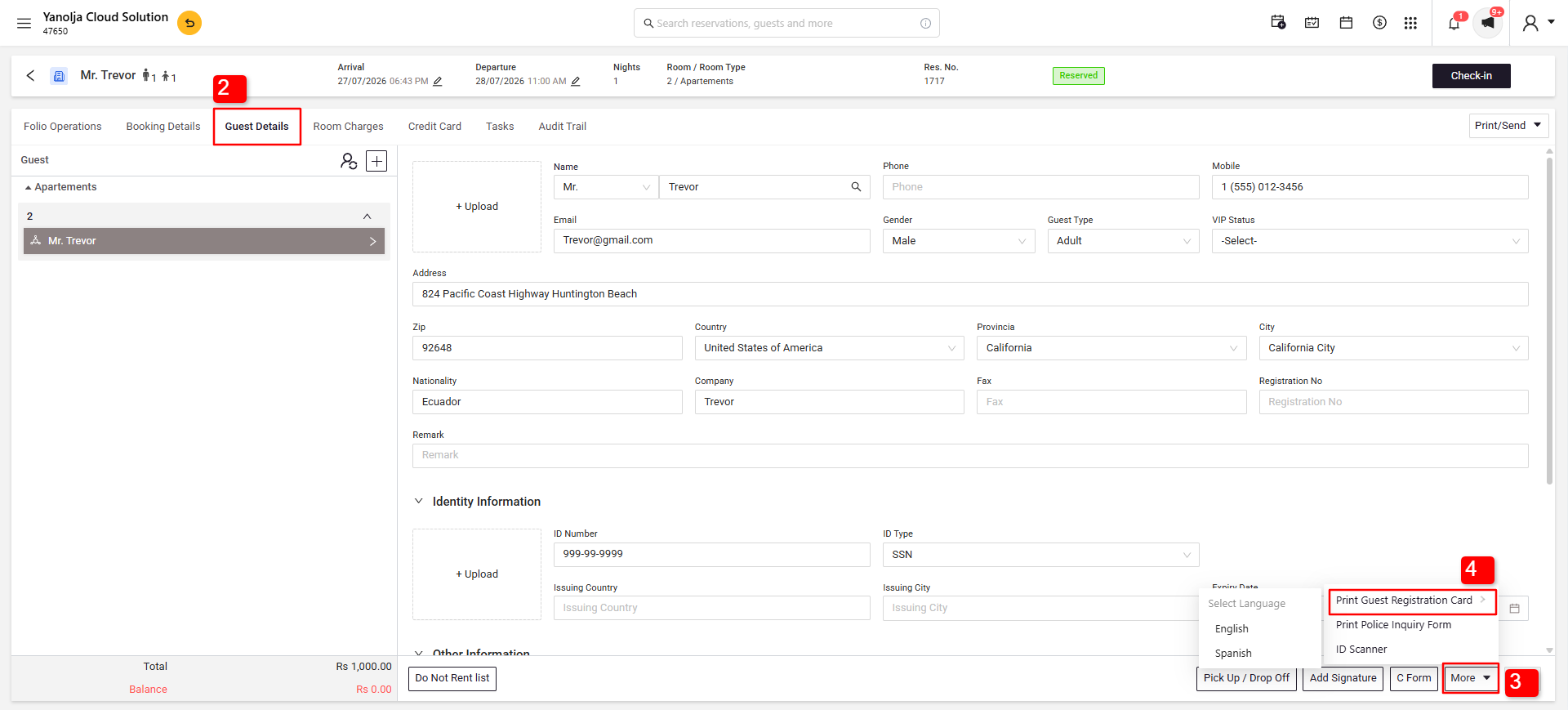Click the Pick Up / Drop Off button

tap(1246, 678)
